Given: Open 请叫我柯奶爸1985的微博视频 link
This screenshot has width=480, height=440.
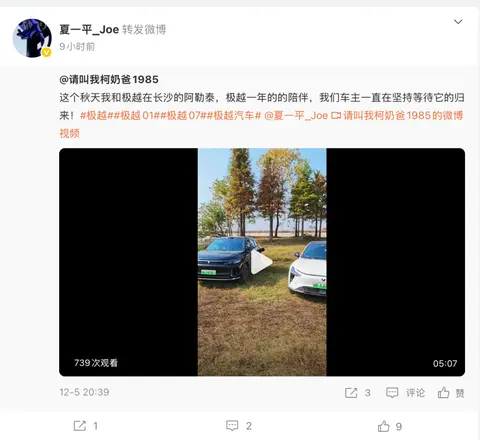Looking at the screenshot, I should pyautogui.click(x=261, y=124).
